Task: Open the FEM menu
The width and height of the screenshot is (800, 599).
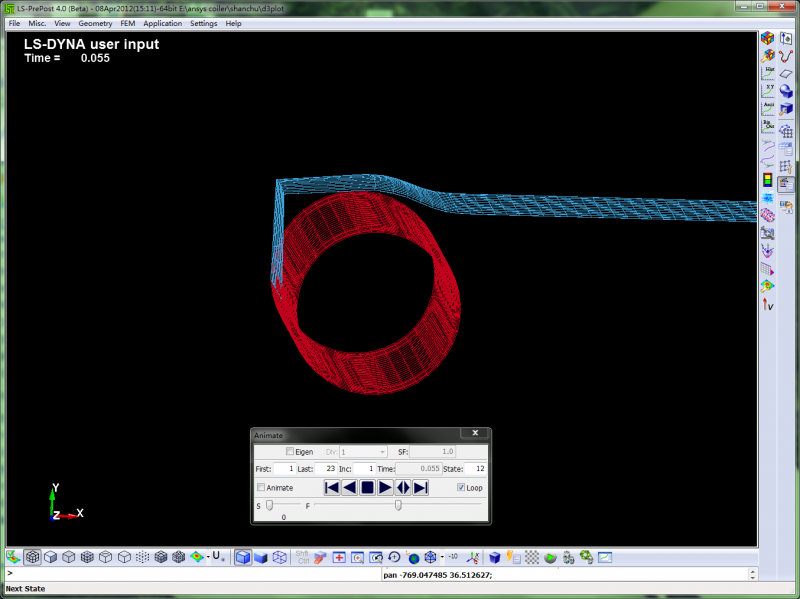Action: pos(127,23)
